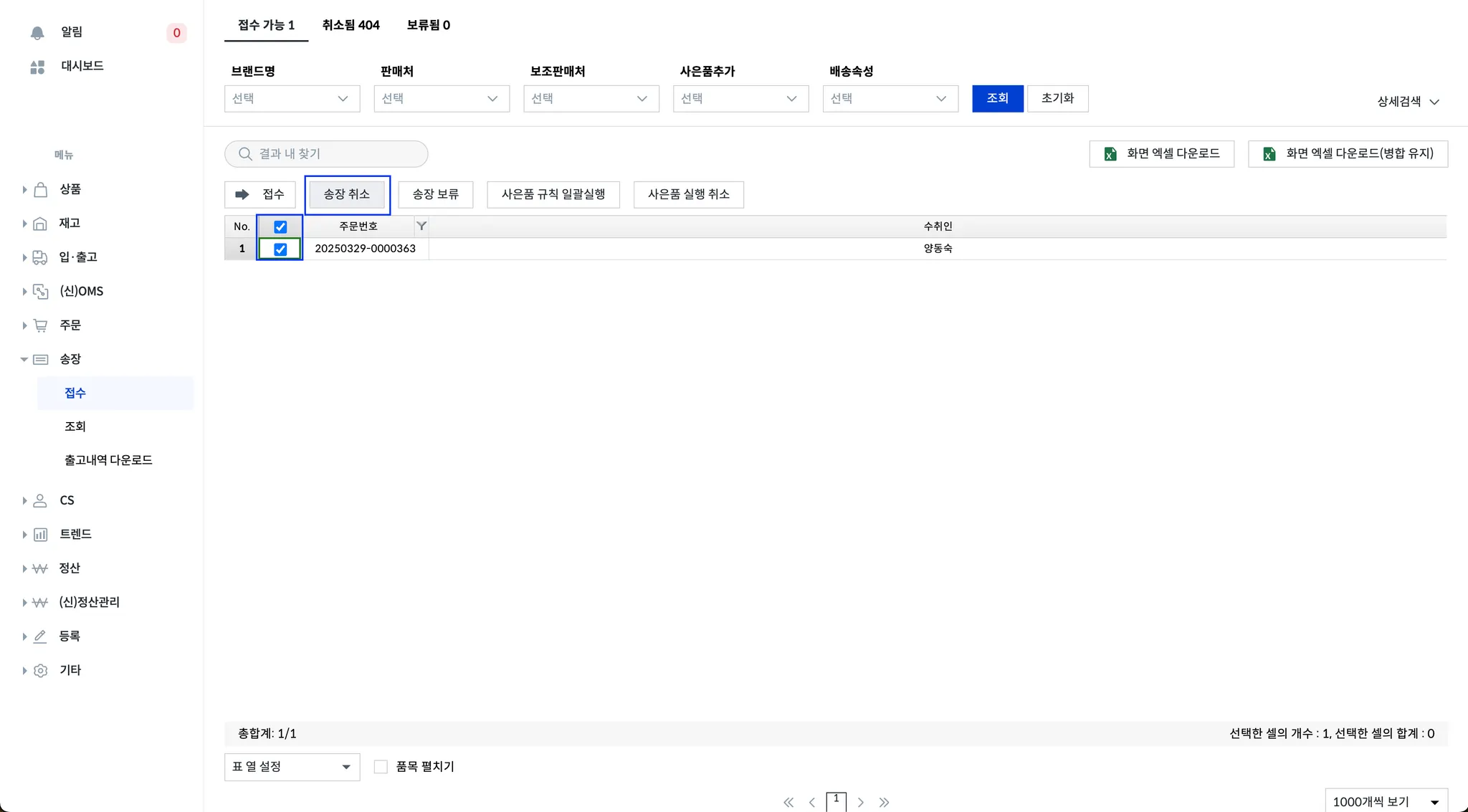Click the 알림 bell icon

click(x=37, y=32)
